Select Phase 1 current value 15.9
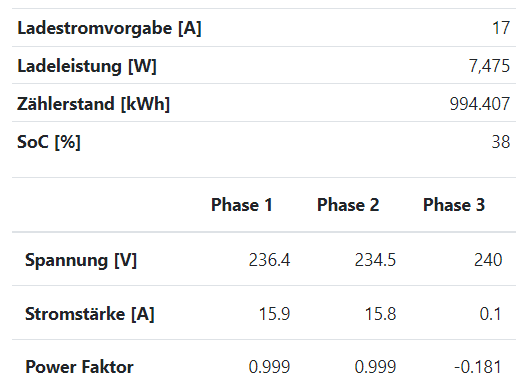The width and height of the screenshot is (532, 386). coord(274,314)
